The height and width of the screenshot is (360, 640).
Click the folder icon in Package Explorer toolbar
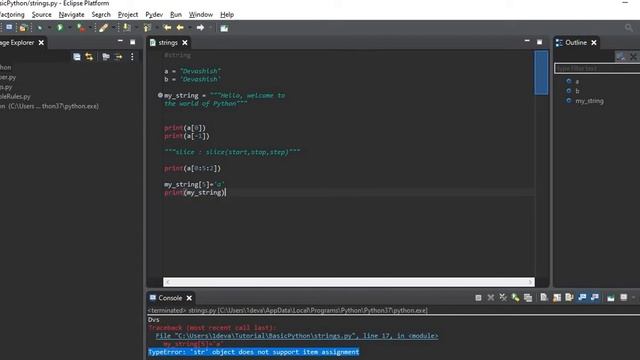[x=106, y=57]
